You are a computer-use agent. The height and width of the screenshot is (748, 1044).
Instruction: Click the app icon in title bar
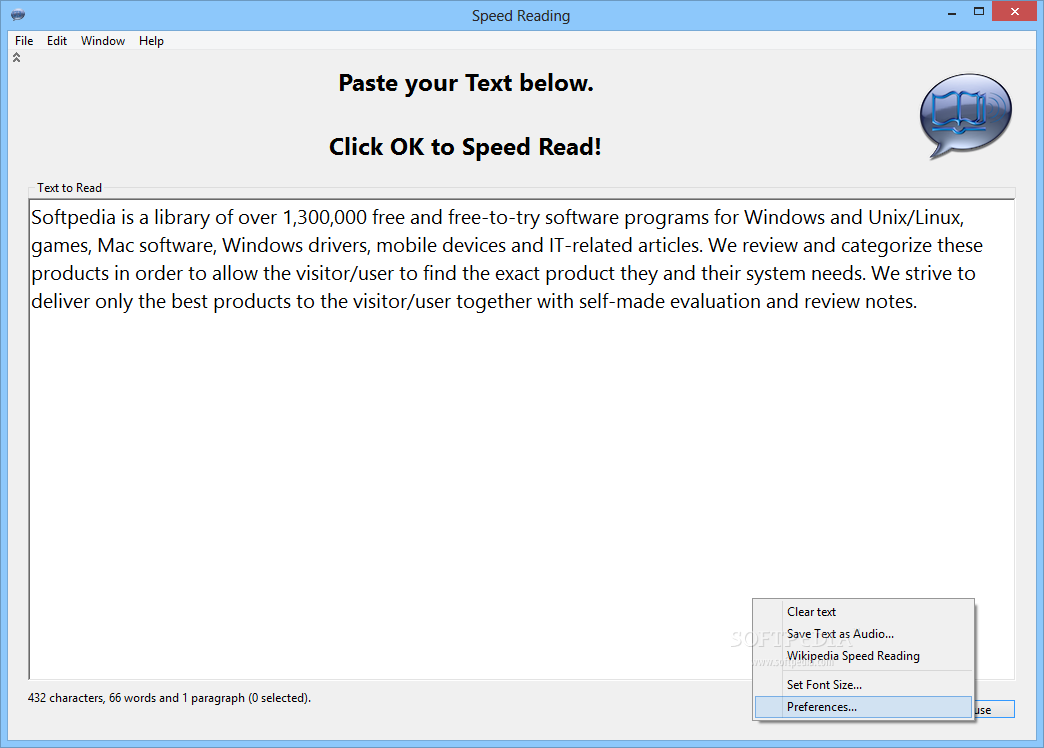click(18, 15)
